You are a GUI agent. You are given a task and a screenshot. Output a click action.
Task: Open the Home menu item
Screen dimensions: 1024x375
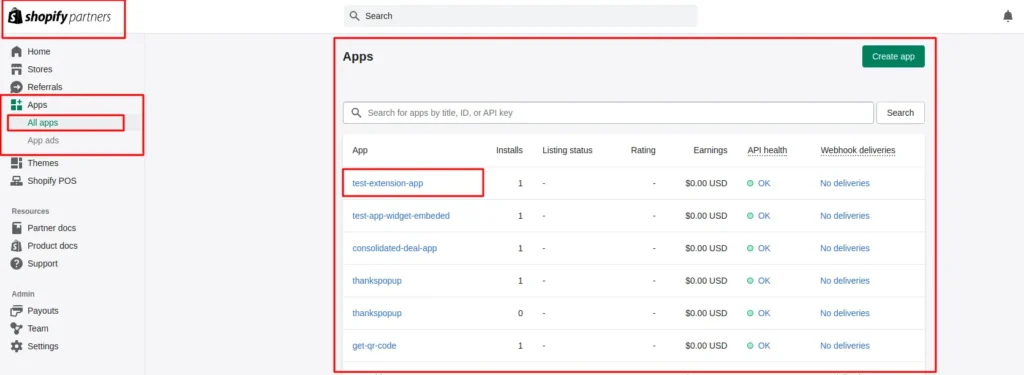click(39, 52)
